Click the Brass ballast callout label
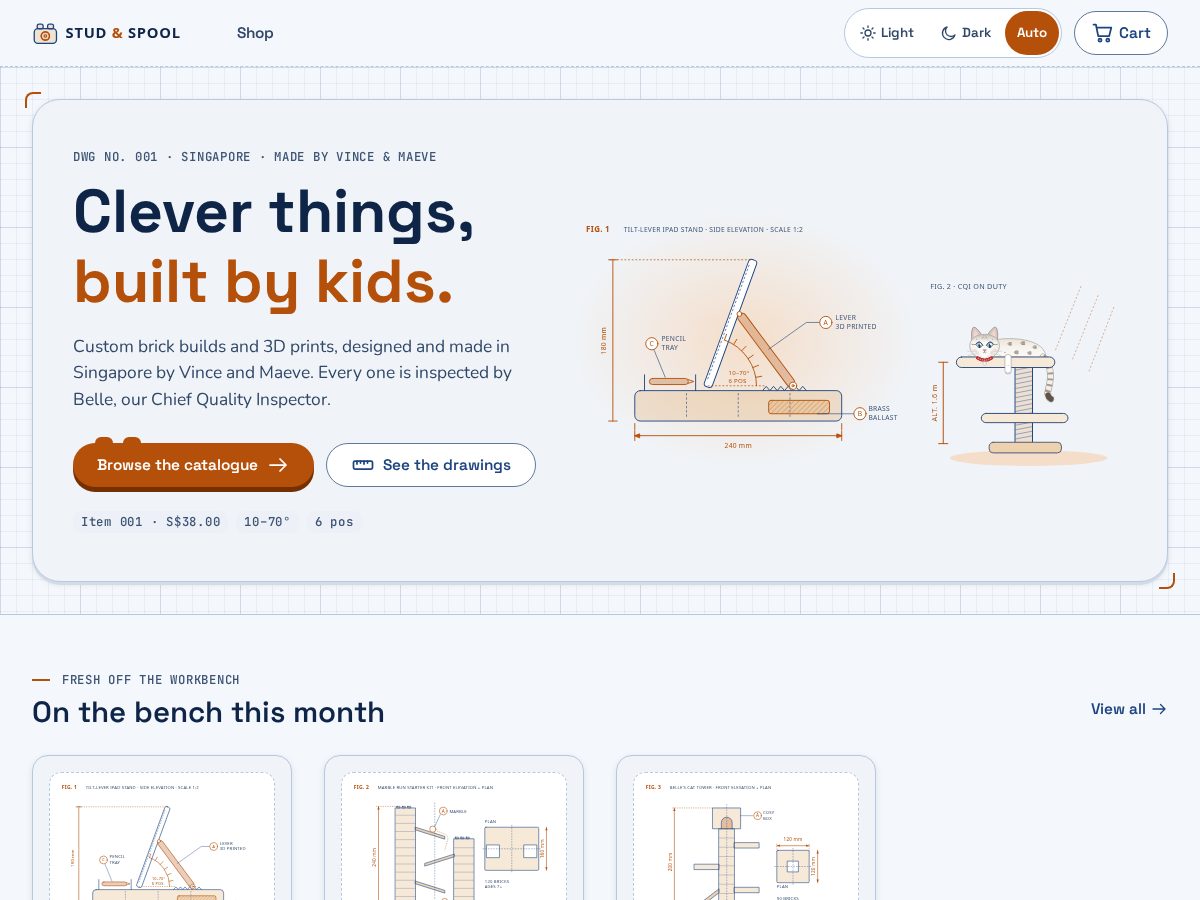The height and width of the screenshot is (900, 1200). coord(883,413)
